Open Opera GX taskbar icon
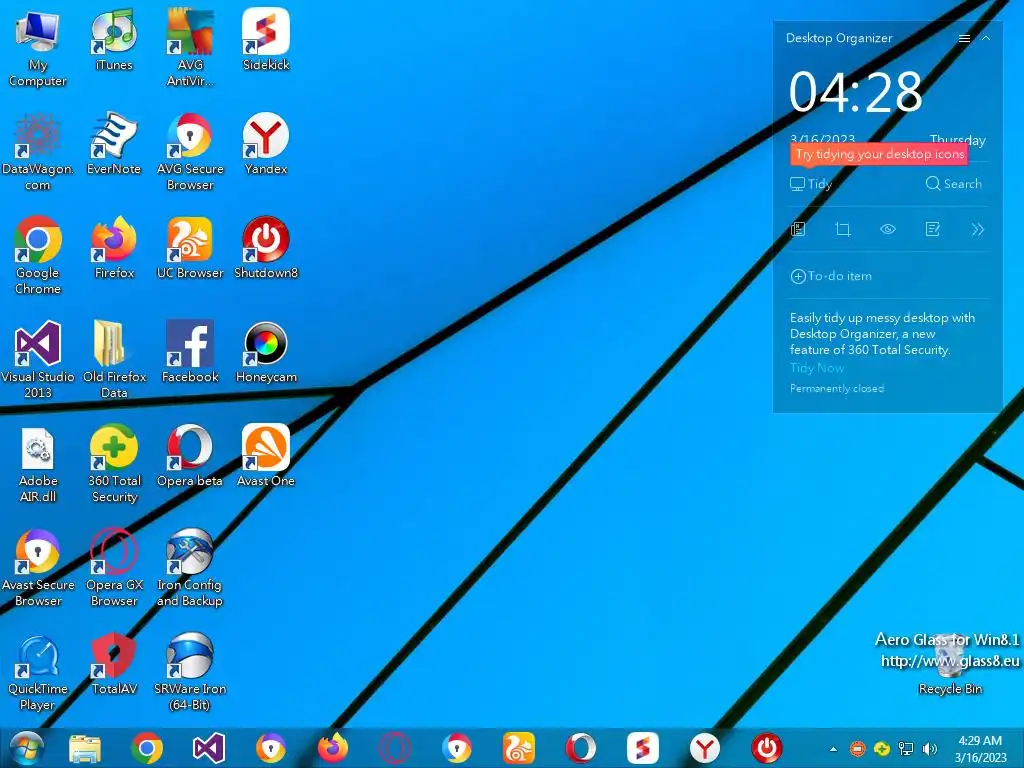1024x768 pixels. 394,748
